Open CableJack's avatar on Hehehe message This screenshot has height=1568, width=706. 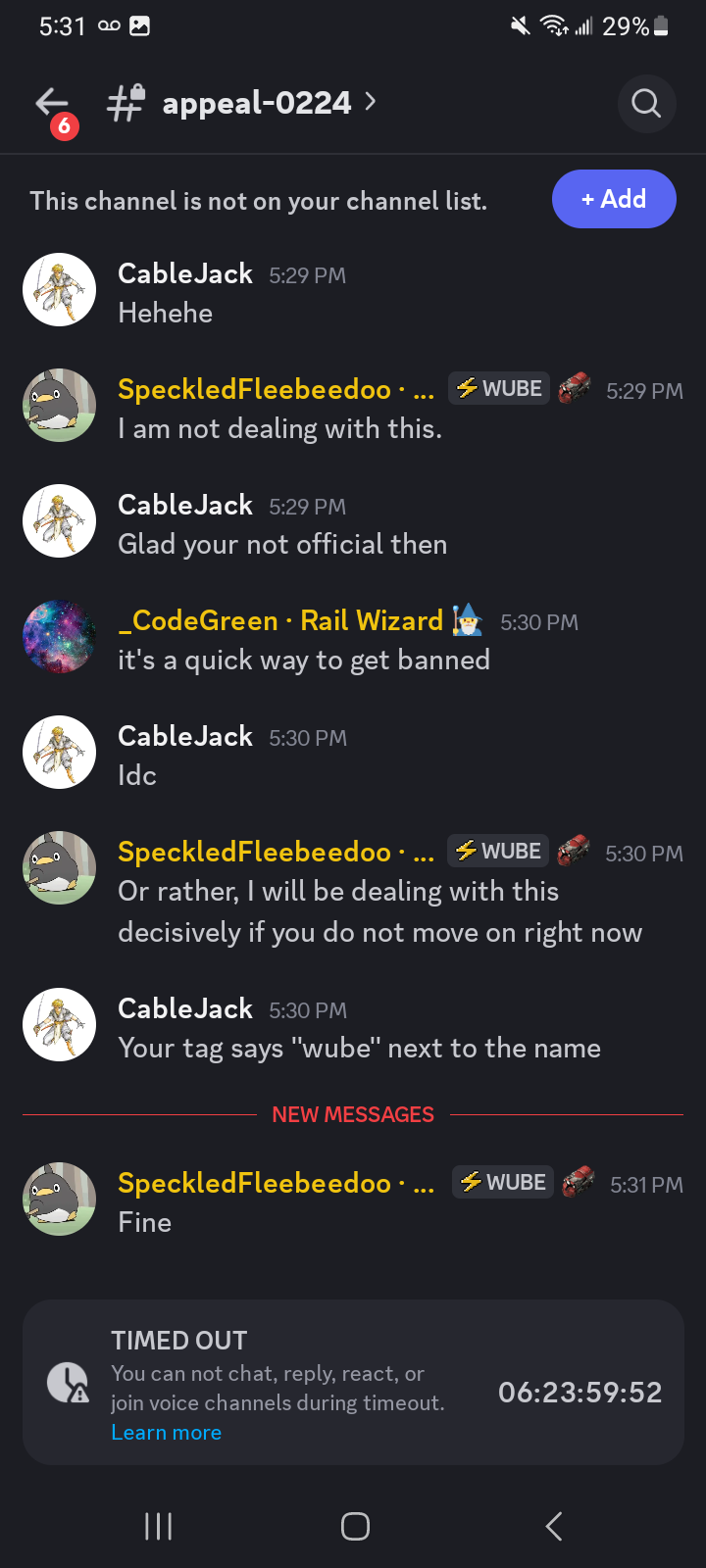[x=59, y=290]
